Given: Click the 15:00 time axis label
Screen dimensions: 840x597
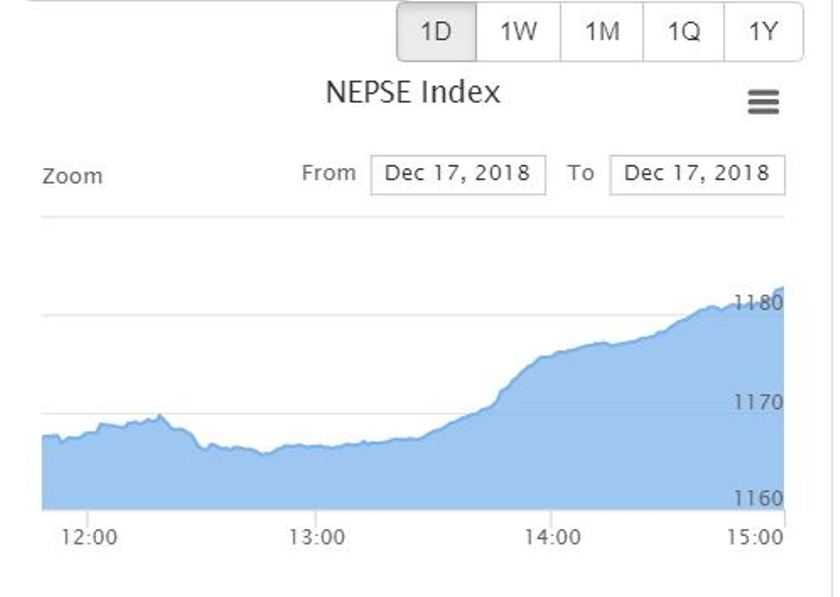Looking at the screenshot, I should [x=755, y=537].
